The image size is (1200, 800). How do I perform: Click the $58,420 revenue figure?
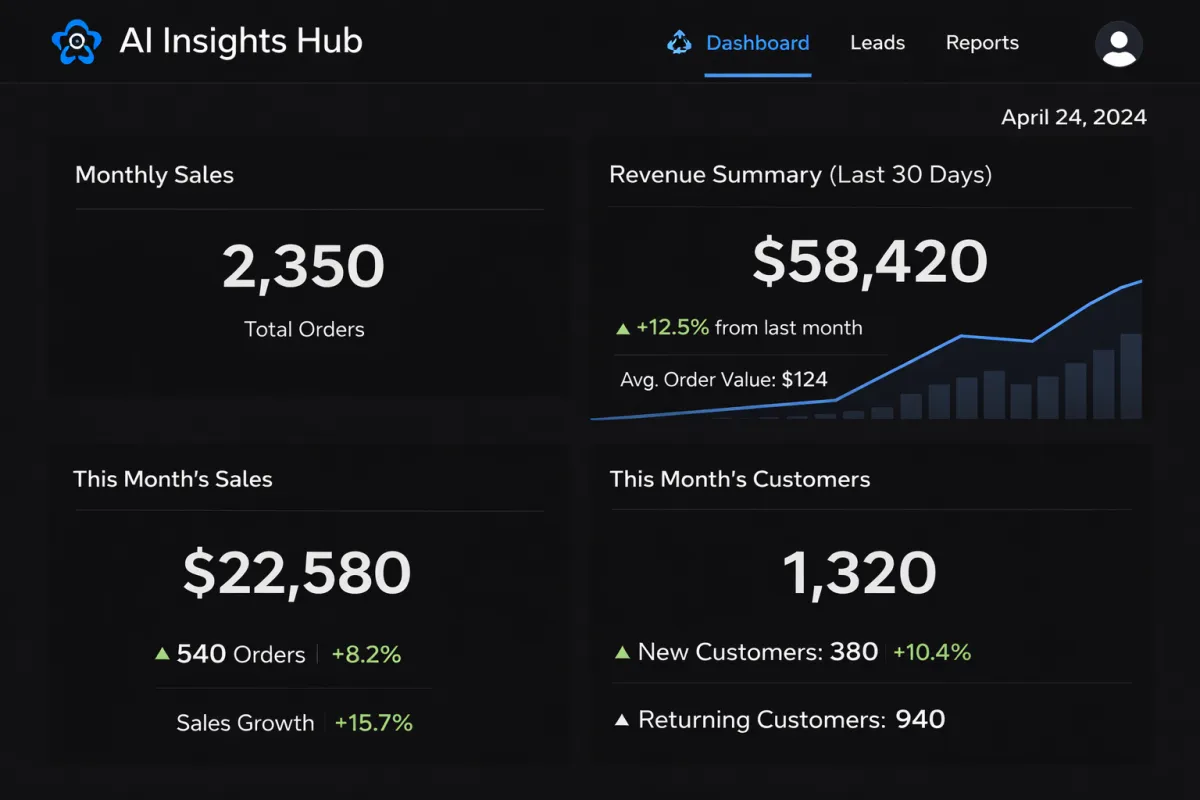coord(869,261)
